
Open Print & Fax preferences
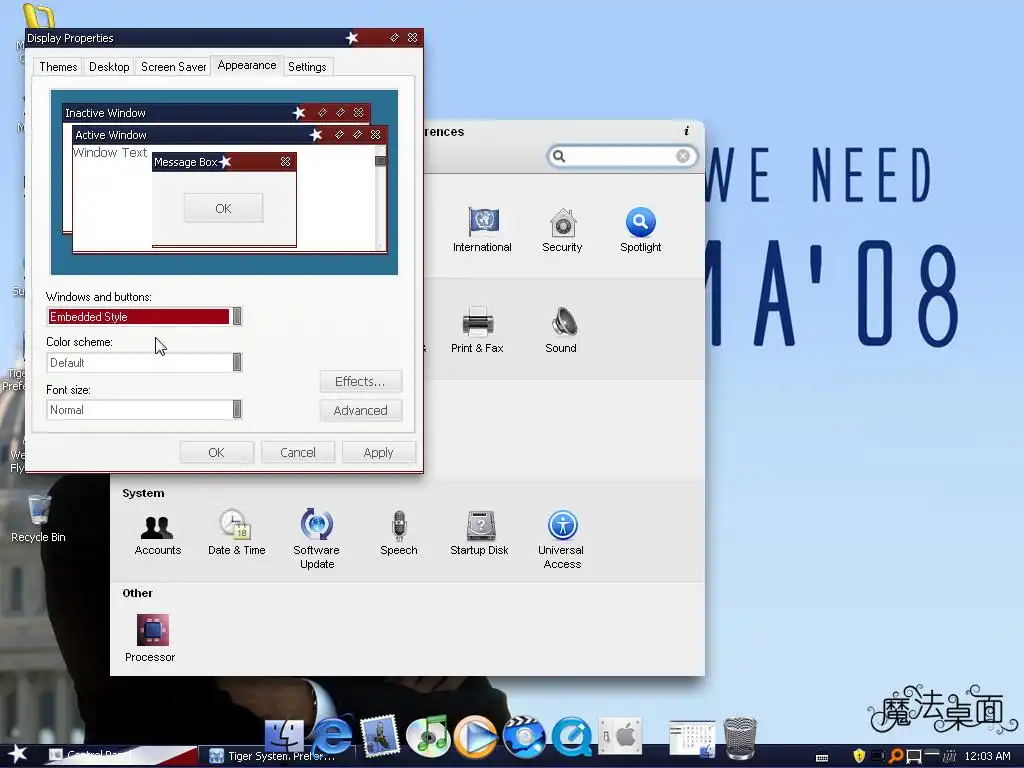coord(477,330)
